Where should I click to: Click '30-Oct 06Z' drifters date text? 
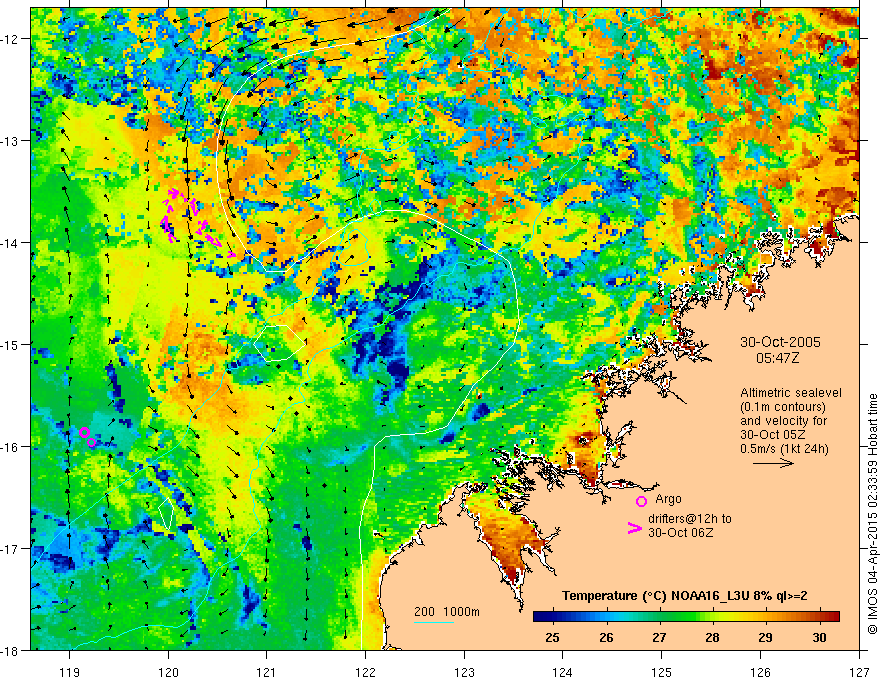[681, 532]
